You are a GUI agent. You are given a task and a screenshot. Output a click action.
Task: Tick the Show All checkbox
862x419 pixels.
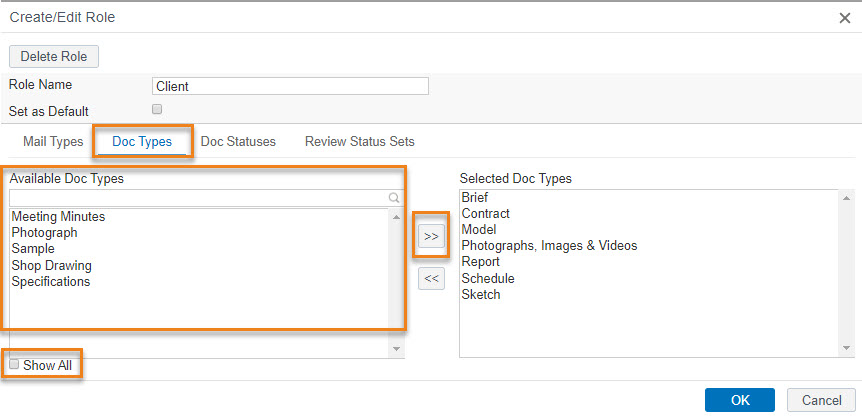coord(14,364)
